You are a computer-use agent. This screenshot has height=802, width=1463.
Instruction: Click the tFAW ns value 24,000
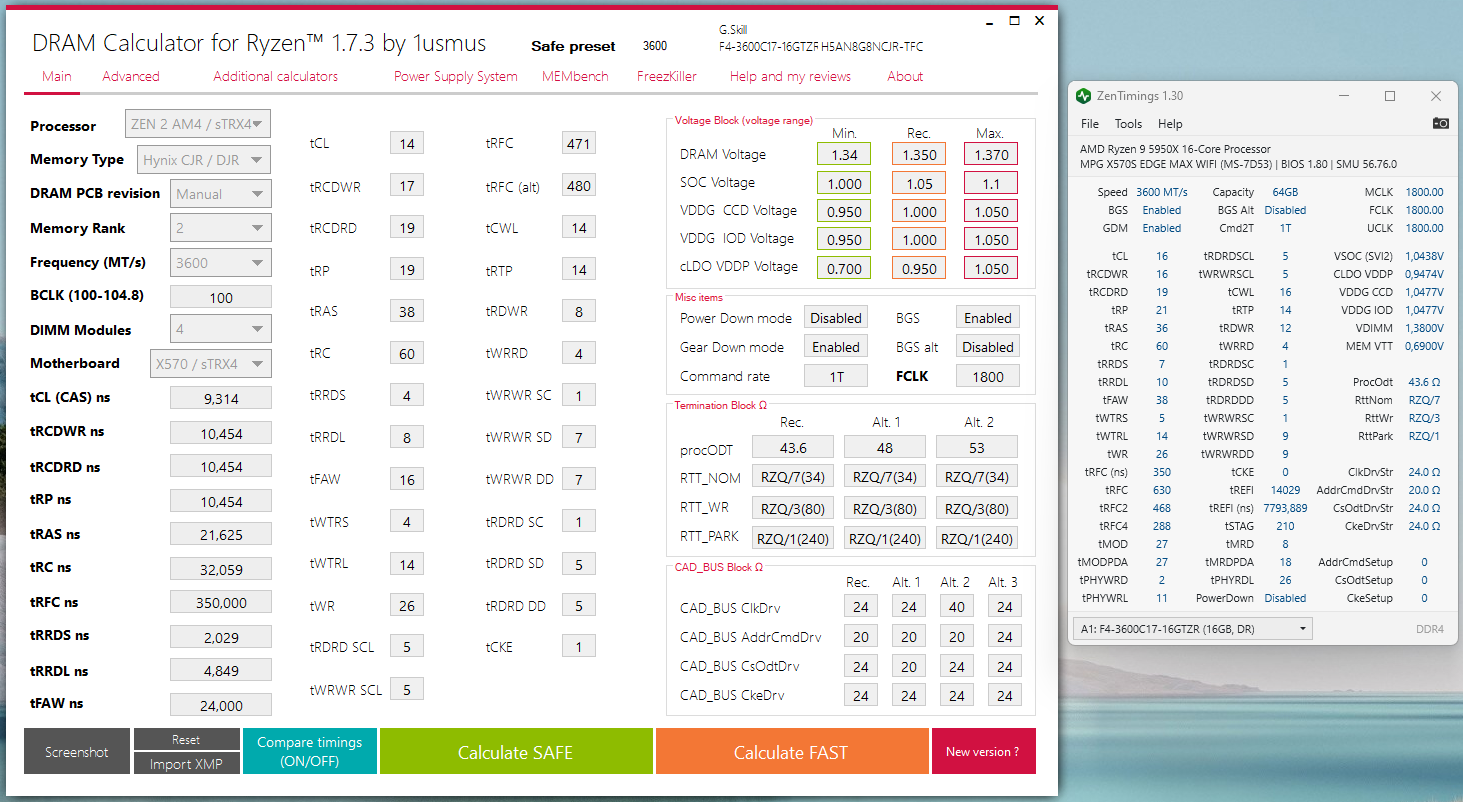[x=221, y=705]
